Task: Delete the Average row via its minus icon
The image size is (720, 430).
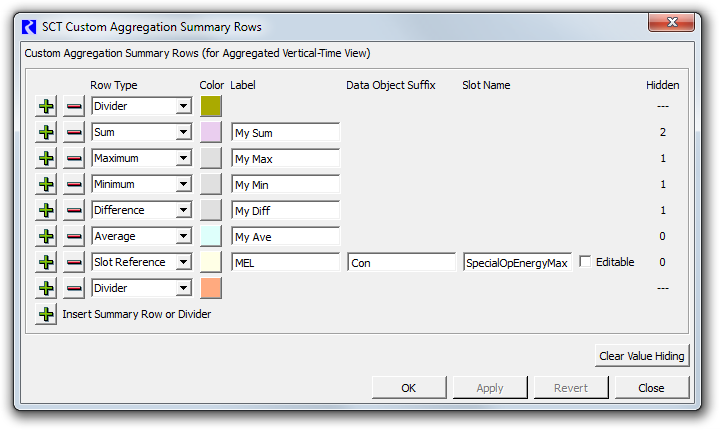Action: point(73,236)
